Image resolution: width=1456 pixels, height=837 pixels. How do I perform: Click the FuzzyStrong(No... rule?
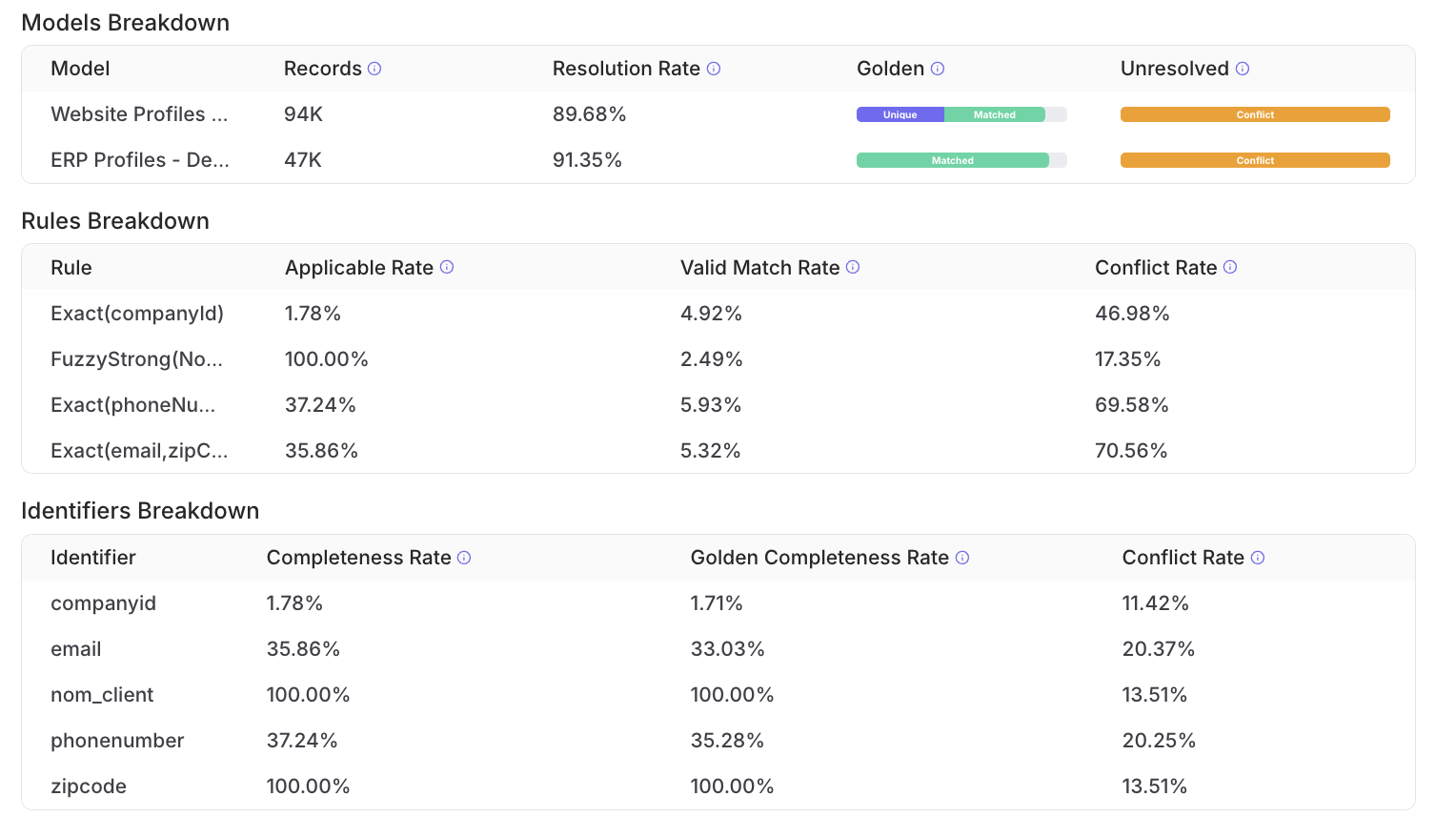pyautogui.click(x=136, y=359)
